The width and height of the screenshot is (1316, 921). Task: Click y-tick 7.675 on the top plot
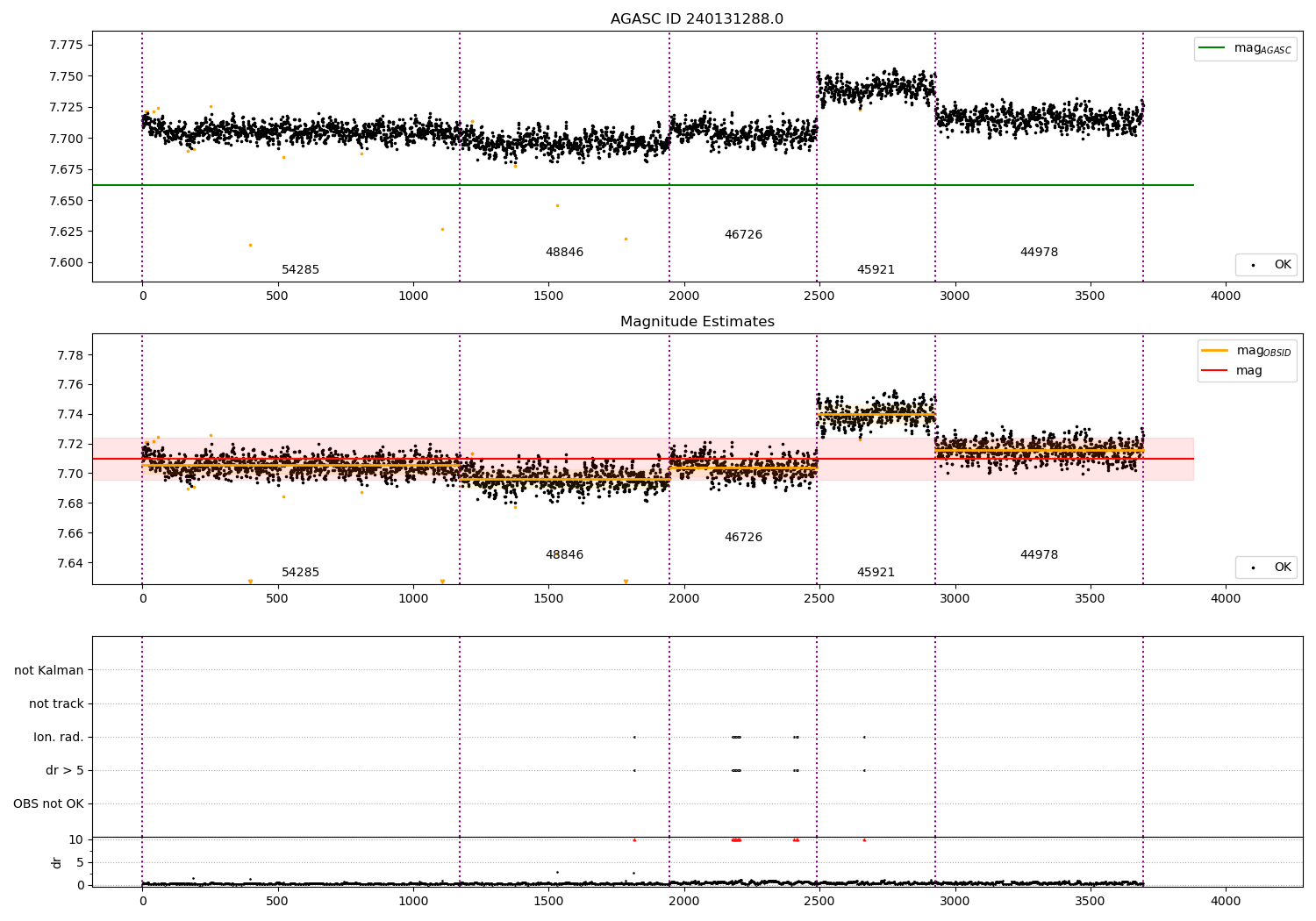click(x=67, y=169)
